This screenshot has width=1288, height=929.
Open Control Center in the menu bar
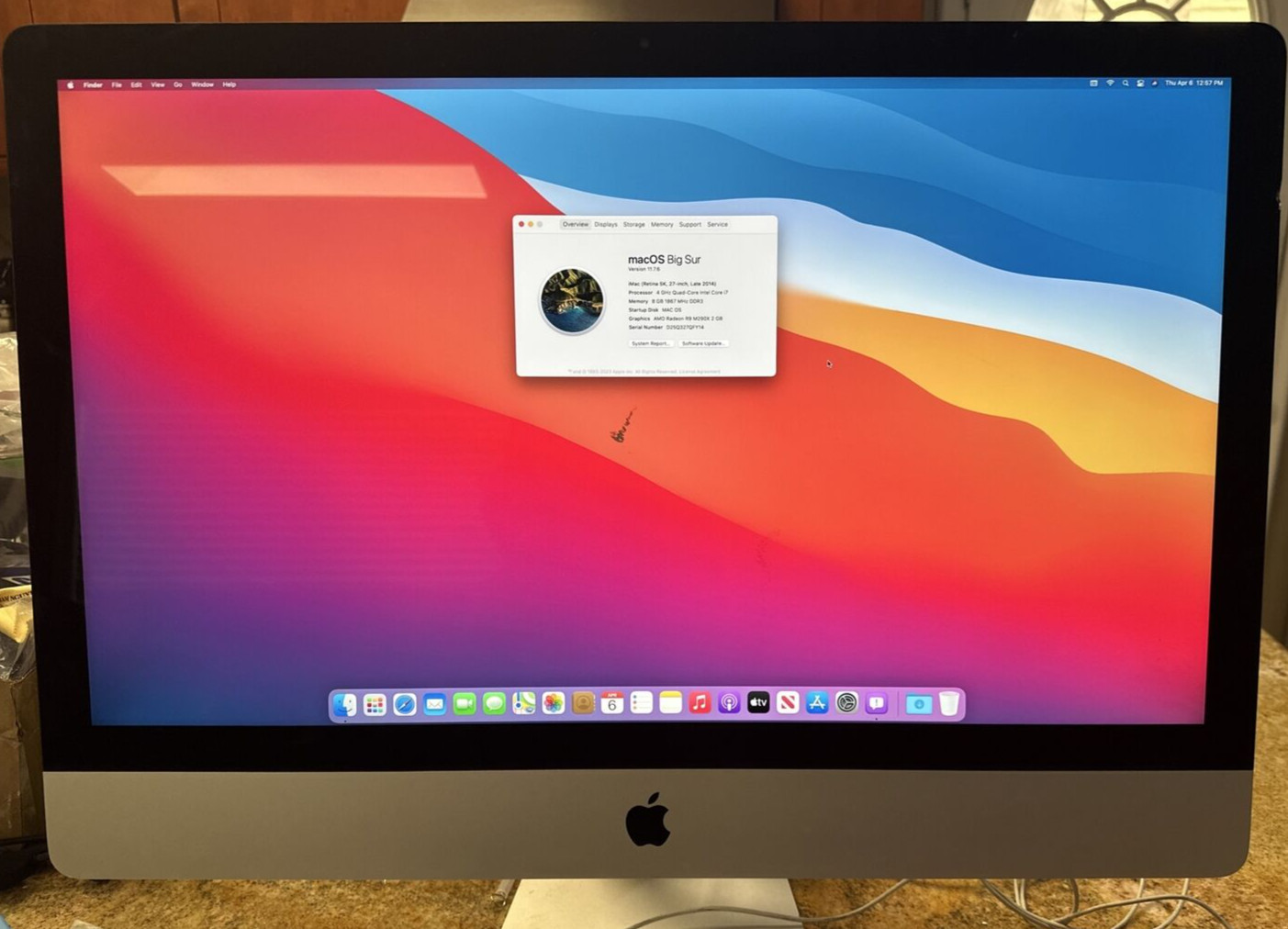point(1140,83)
